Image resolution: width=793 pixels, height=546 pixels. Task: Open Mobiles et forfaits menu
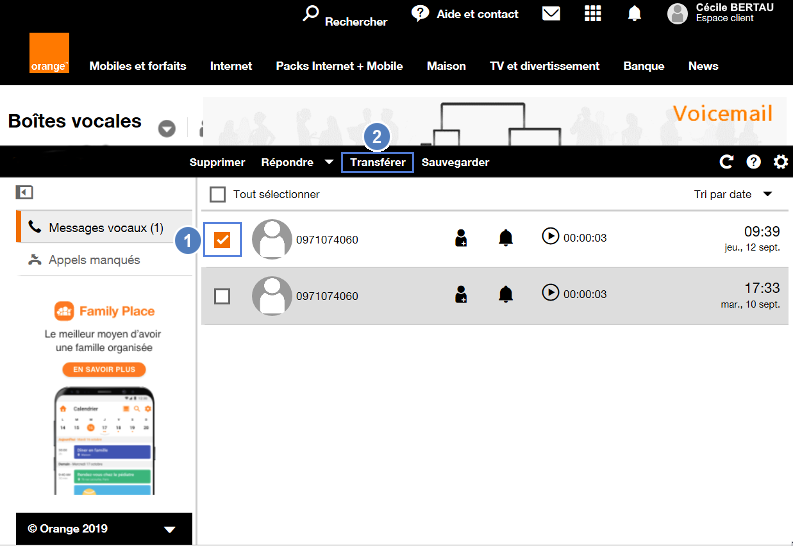coord(138,66)
